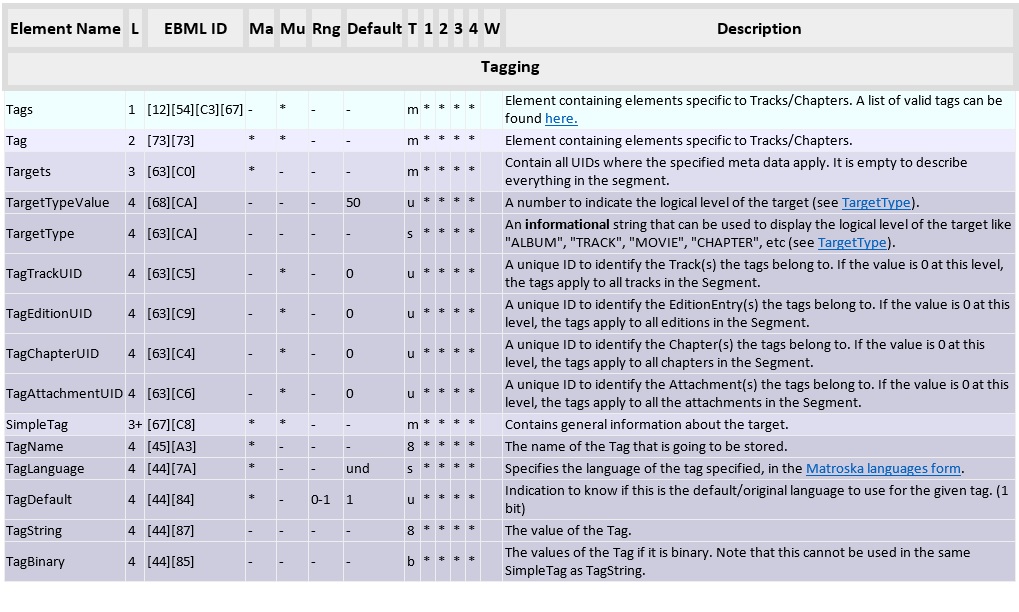Click the description 'The value of the Tag.'
1019x612 pixels.
(568, 530)
